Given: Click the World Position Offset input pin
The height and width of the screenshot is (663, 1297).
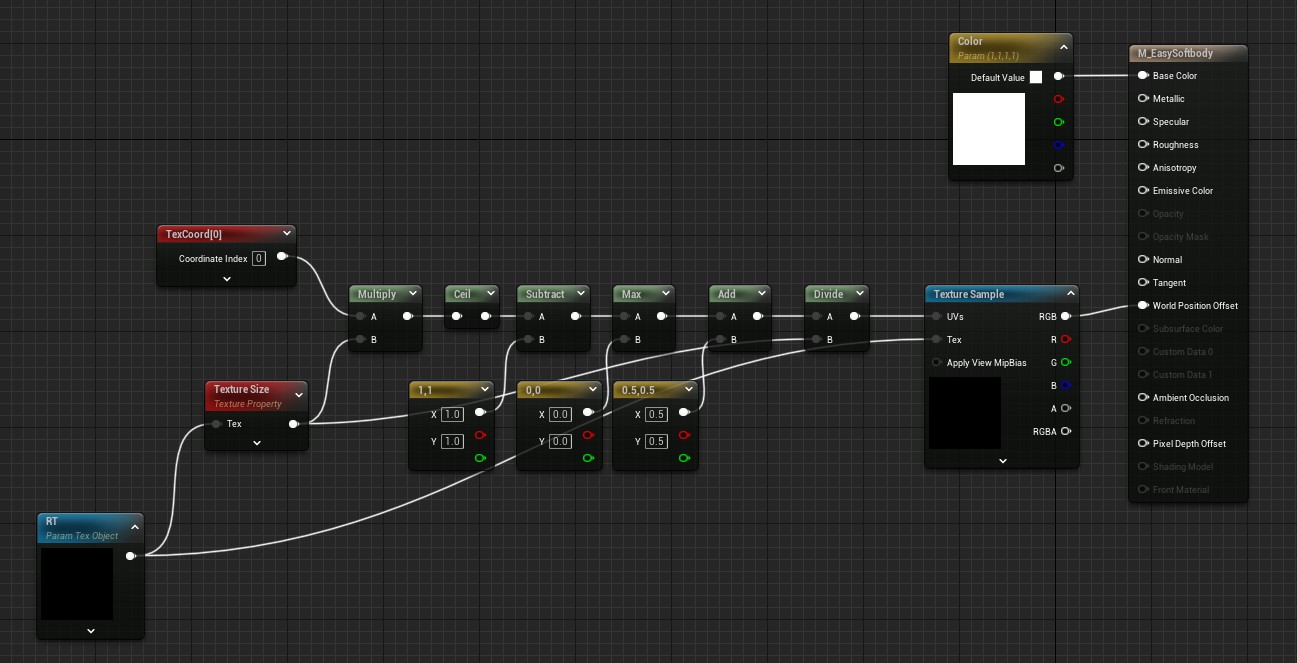Looking at the screenshot, I should 1143,306.
